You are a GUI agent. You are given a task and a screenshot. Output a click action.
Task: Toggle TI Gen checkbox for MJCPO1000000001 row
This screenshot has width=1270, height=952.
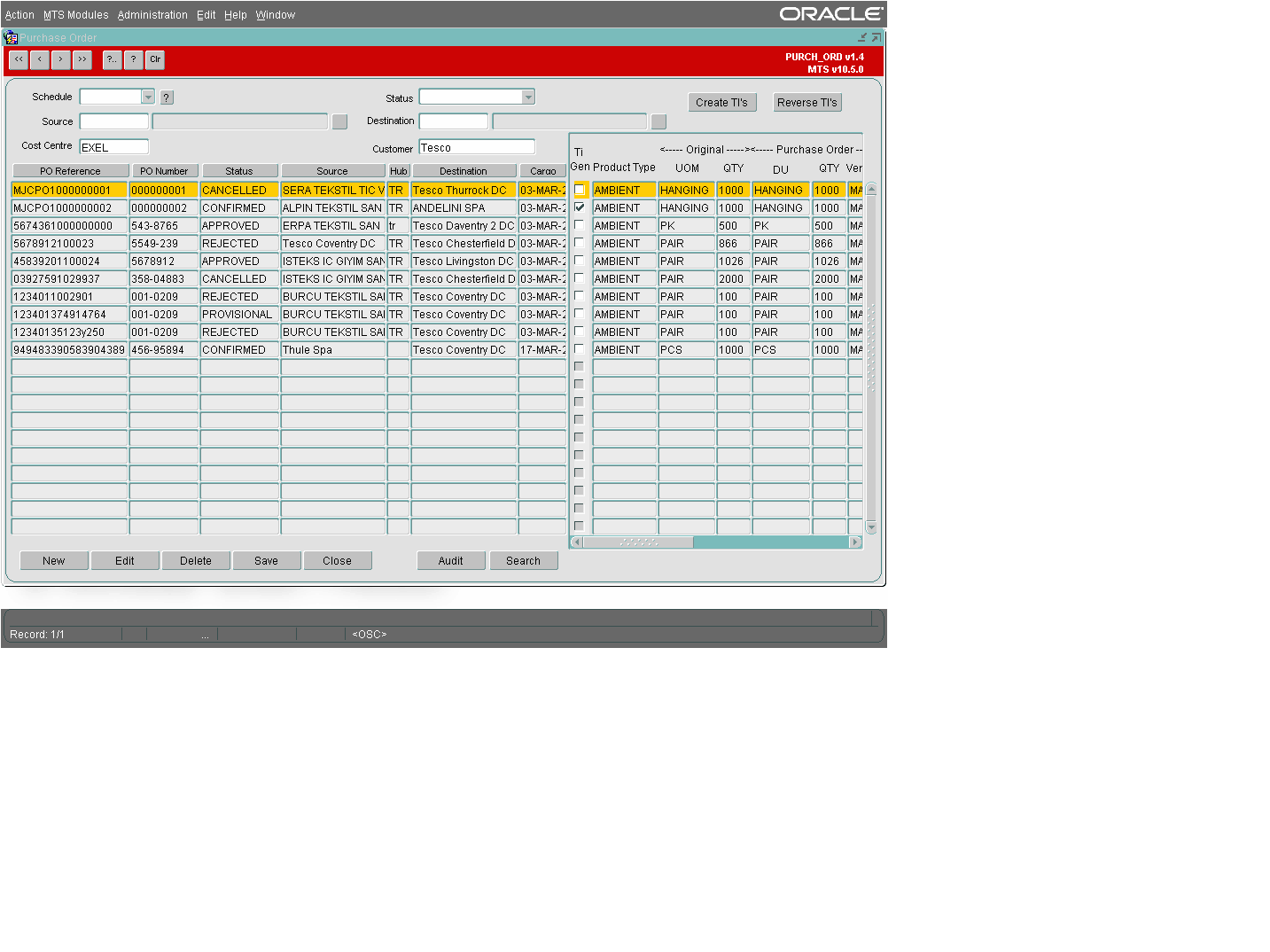coord(580,190)
